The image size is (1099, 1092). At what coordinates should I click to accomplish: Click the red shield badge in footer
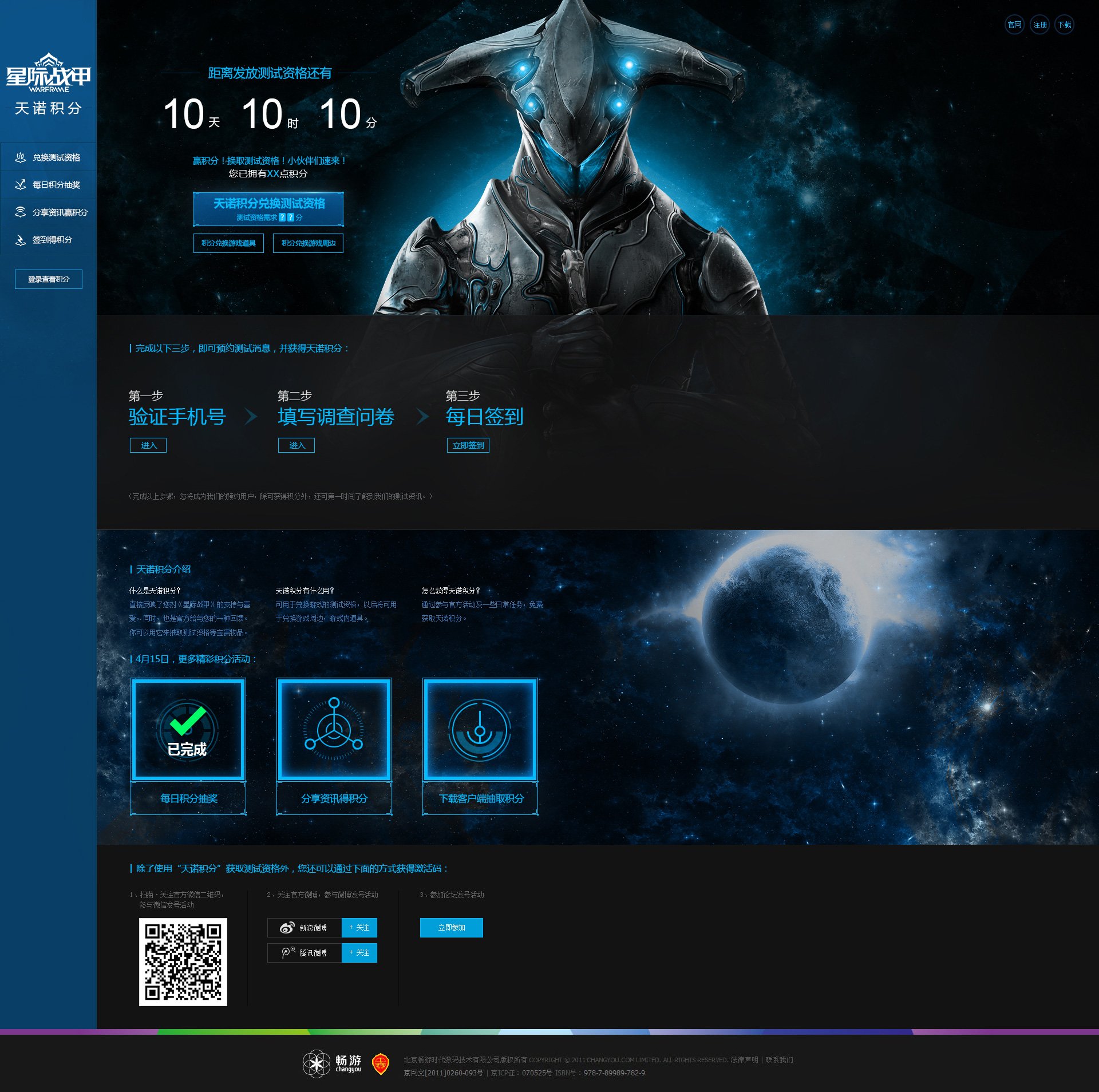point(381,1064)
